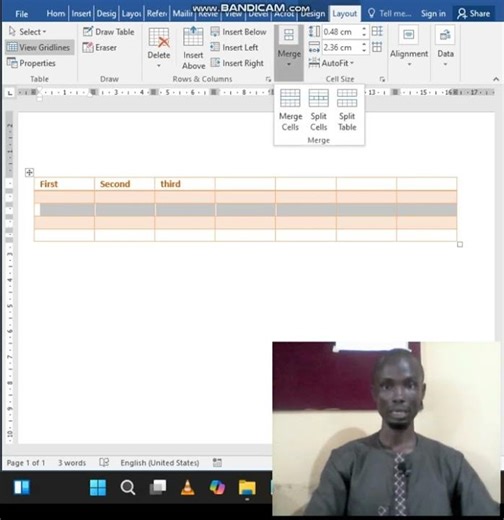Viewport: 504px width, 520px height.
Task: Launch VLC media player from taskbar
Action: [x=188, y=488]
